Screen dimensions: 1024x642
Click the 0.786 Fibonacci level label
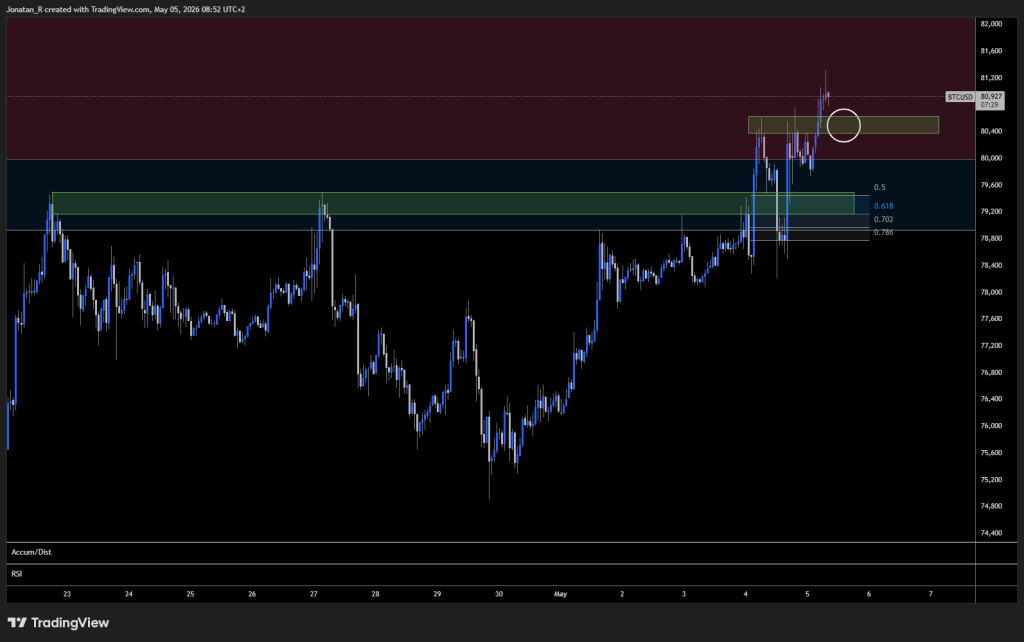883,233
